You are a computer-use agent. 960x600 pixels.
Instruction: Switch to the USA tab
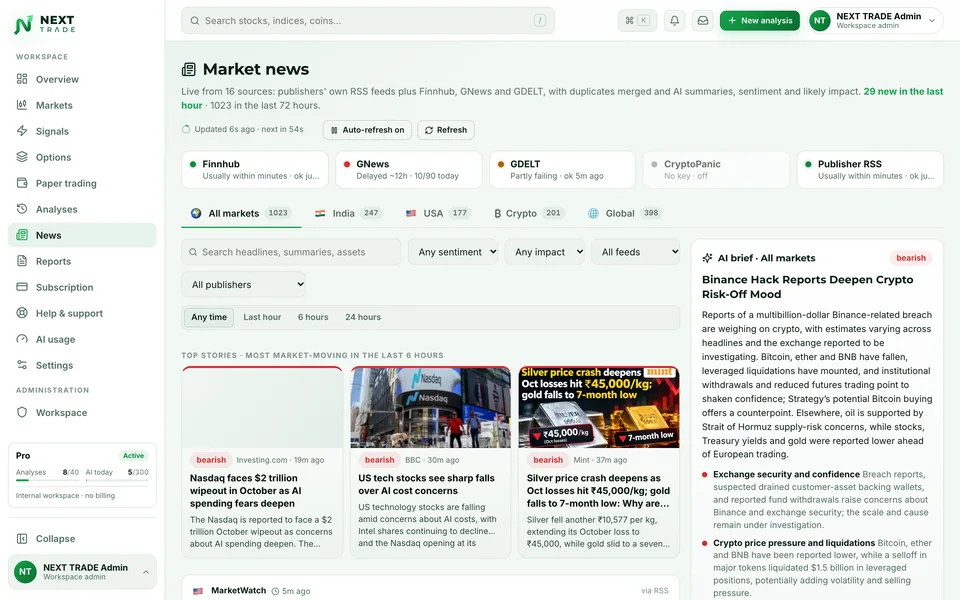pos(438,213)
